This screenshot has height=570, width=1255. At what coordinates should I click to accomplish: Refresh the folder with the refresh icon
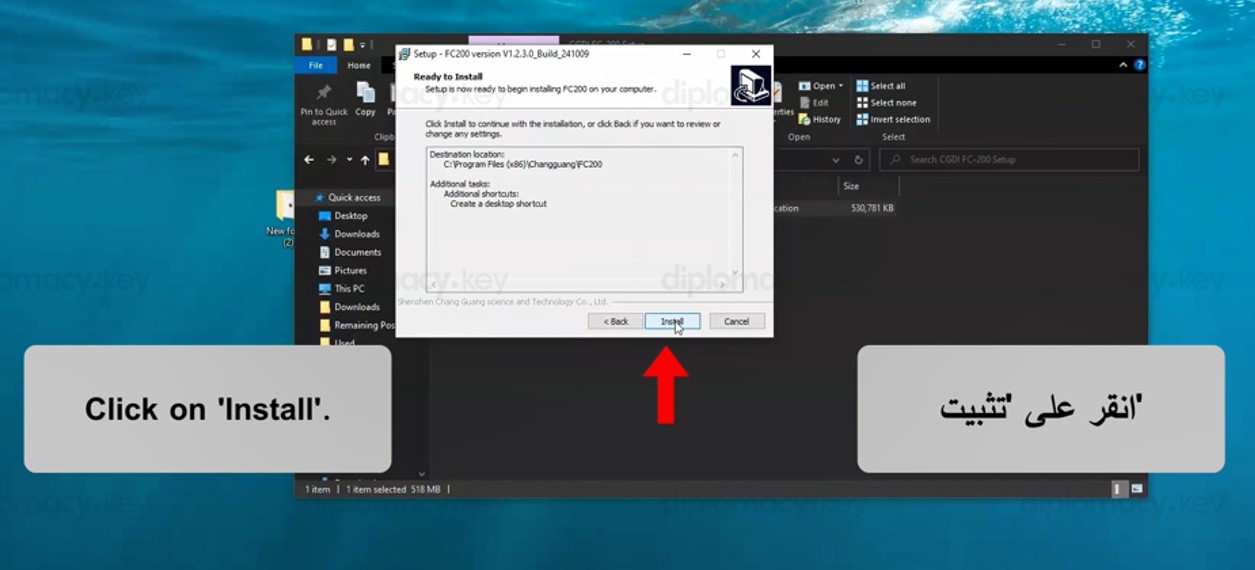[858, 160]
